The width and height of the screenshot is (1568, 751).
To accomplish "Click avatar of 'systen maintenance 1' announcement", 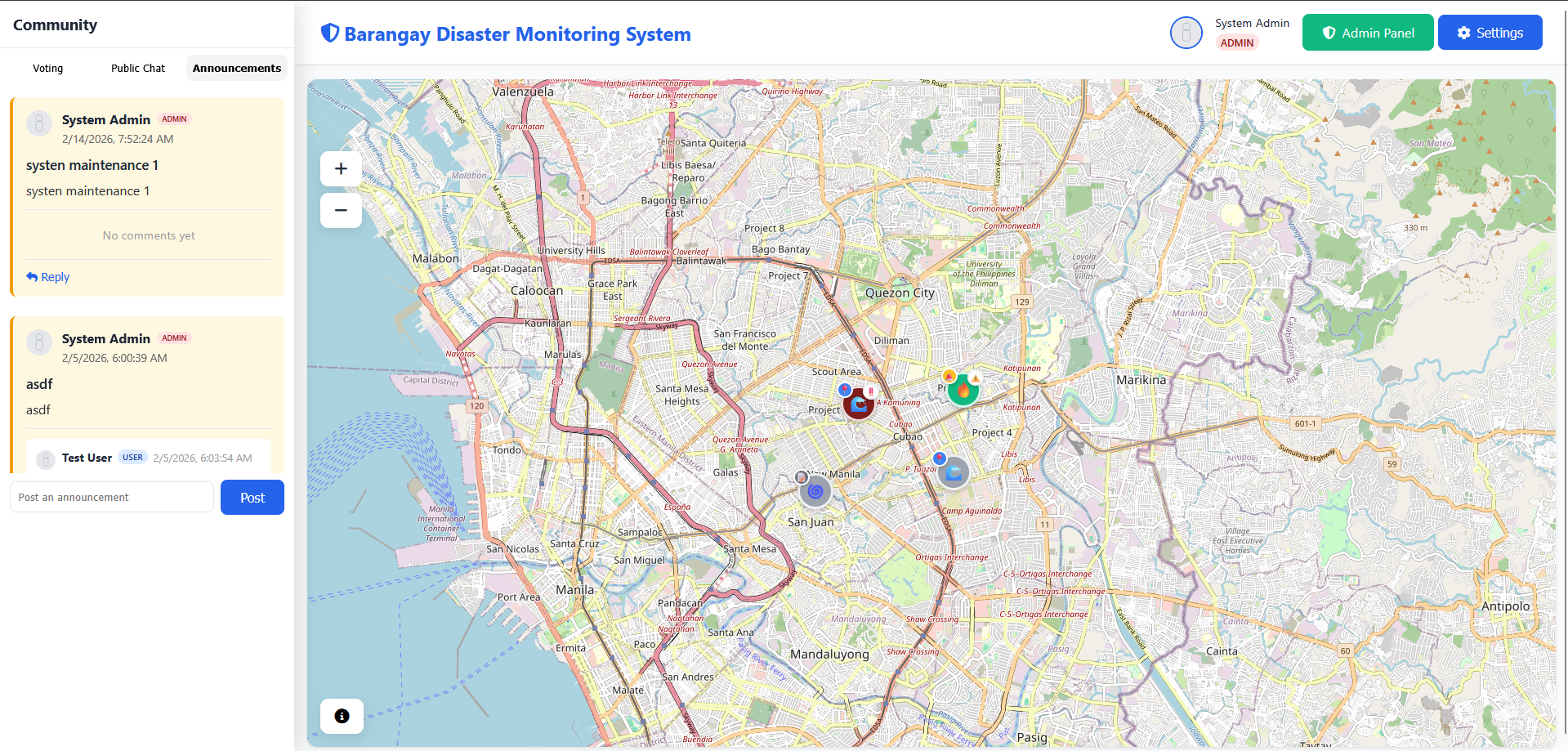I will tap(39, 123).
